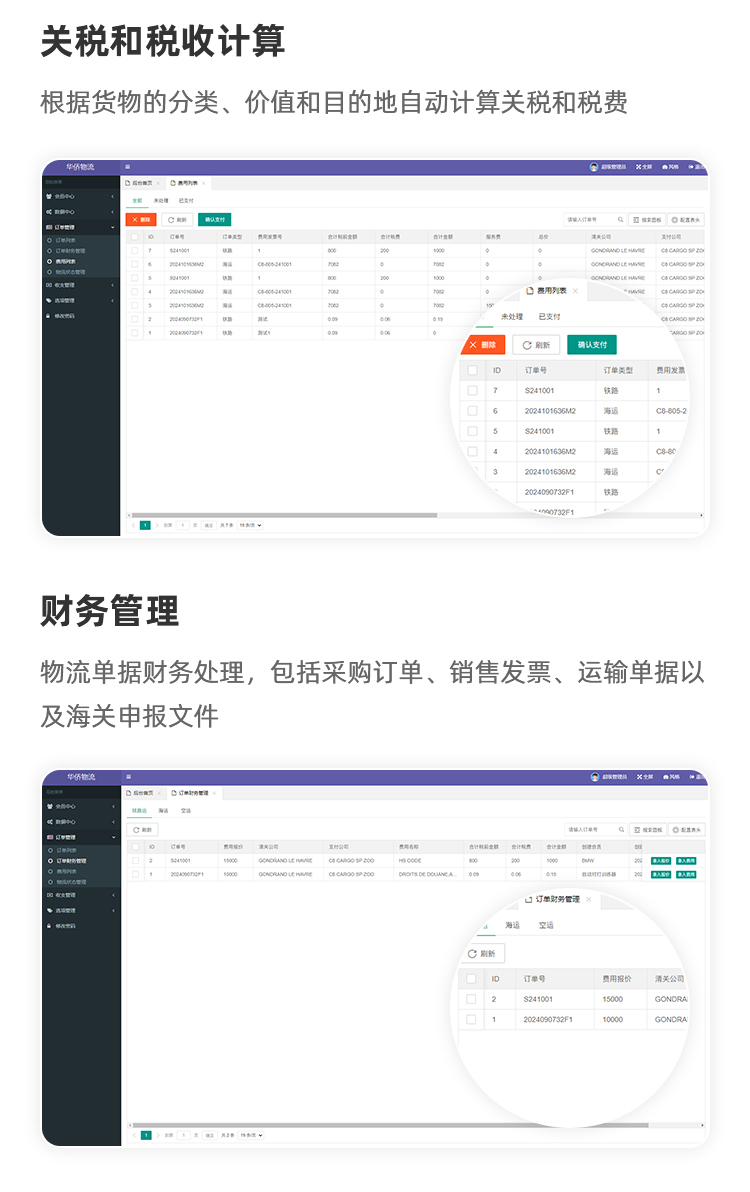This screenshot has width=750, height=1192.
Task: Click the 风格 theme icon on the 订单财务管理 screen
Action: [x=671, y=776]
